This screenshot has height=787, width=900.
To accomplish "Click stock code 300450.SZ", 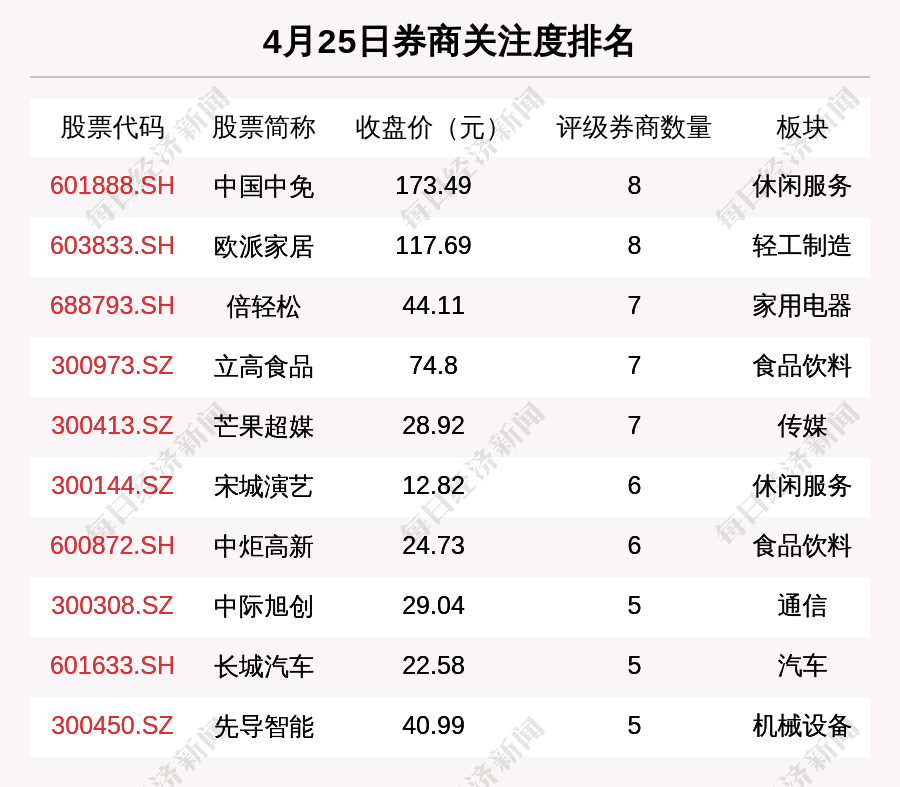I will click(x=112, y=726).
